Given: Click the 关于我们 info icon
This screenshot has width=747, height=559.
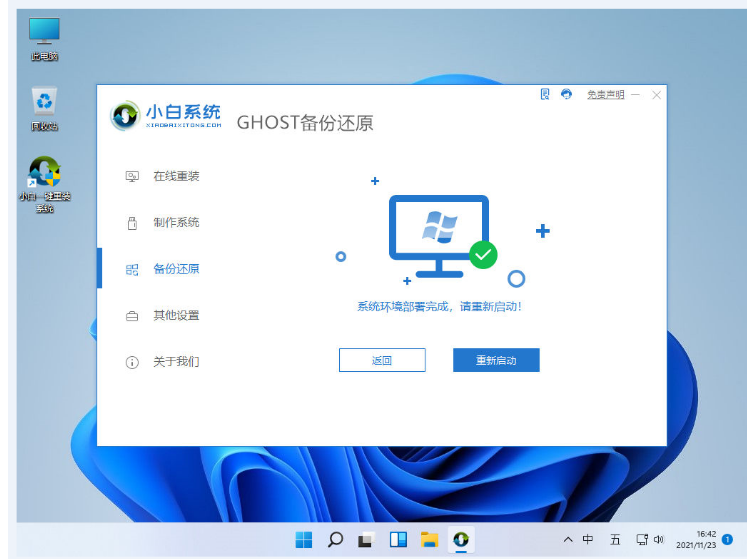Looking at the screenshot, I should pyautogui.click(x=132, y=362).
